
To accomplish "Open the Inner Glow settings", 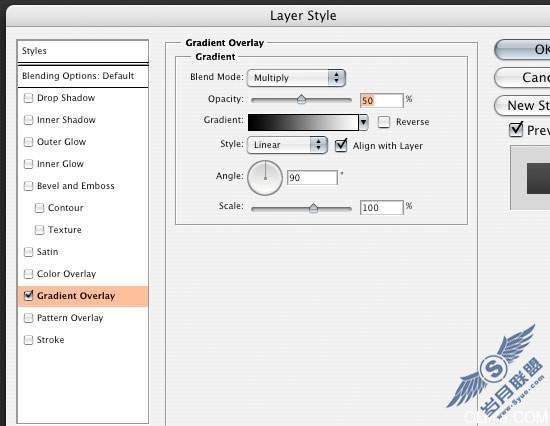I will (60, 164).
